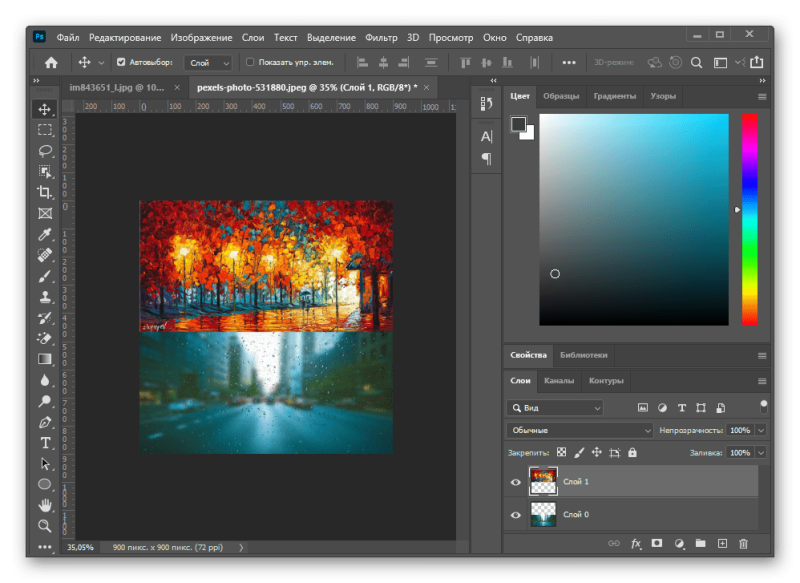Toggle visibility of Слой 0
This screenshot has width=800, height=583.
[x=516, y=515]
